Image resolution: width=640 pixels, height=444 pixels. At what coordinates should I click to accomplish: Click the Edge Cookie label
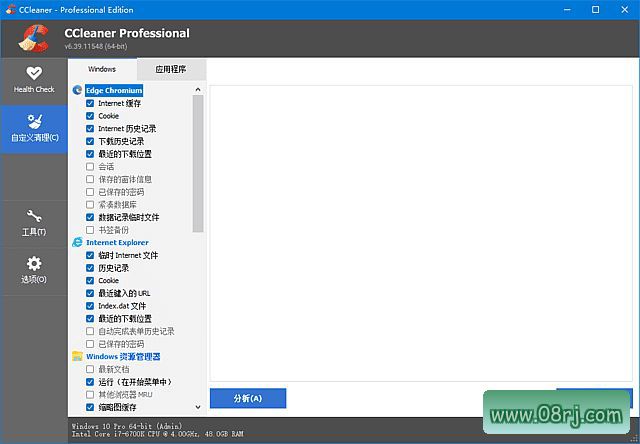pyautogui.click(x=109, y=116)
